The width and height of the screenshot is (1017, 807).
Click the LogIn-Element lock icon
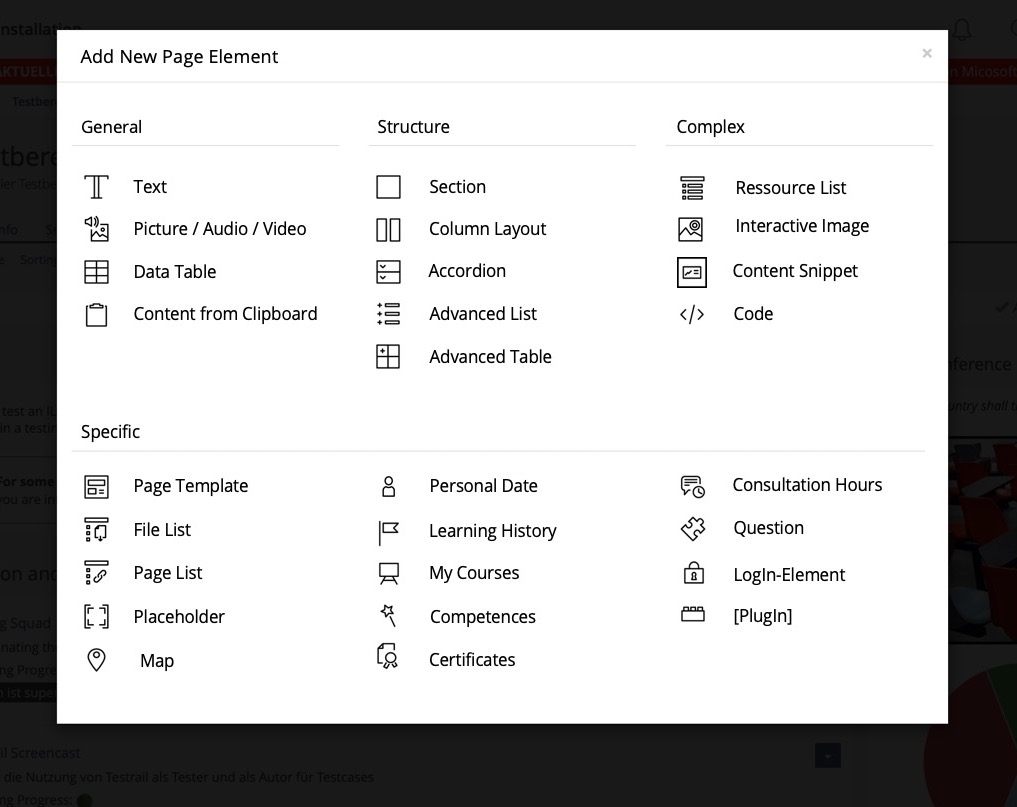click(693, 574)
